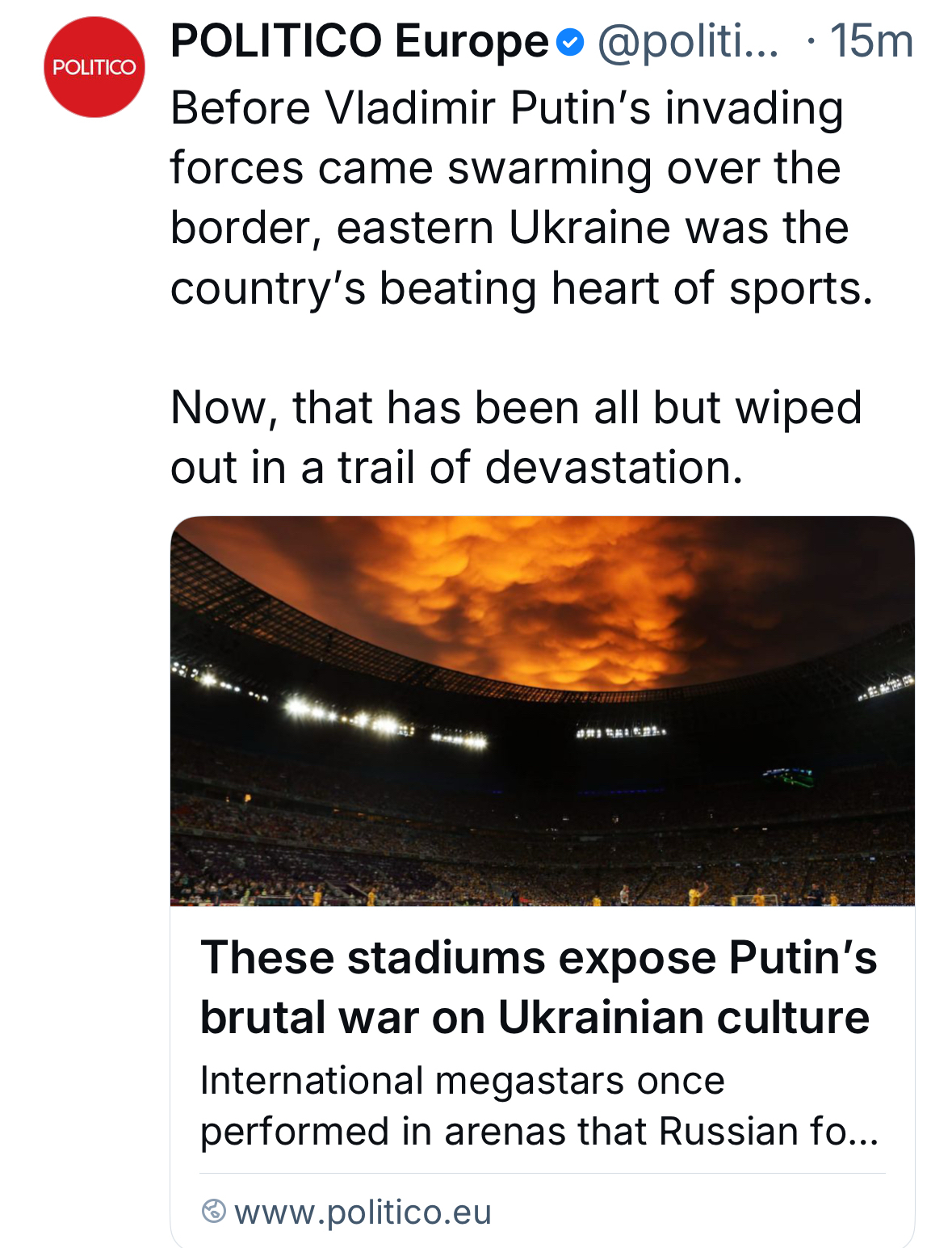Click tweet line "out in a trail of devastation."
The image size is (952, 1248).
click(x=456, y=468)
